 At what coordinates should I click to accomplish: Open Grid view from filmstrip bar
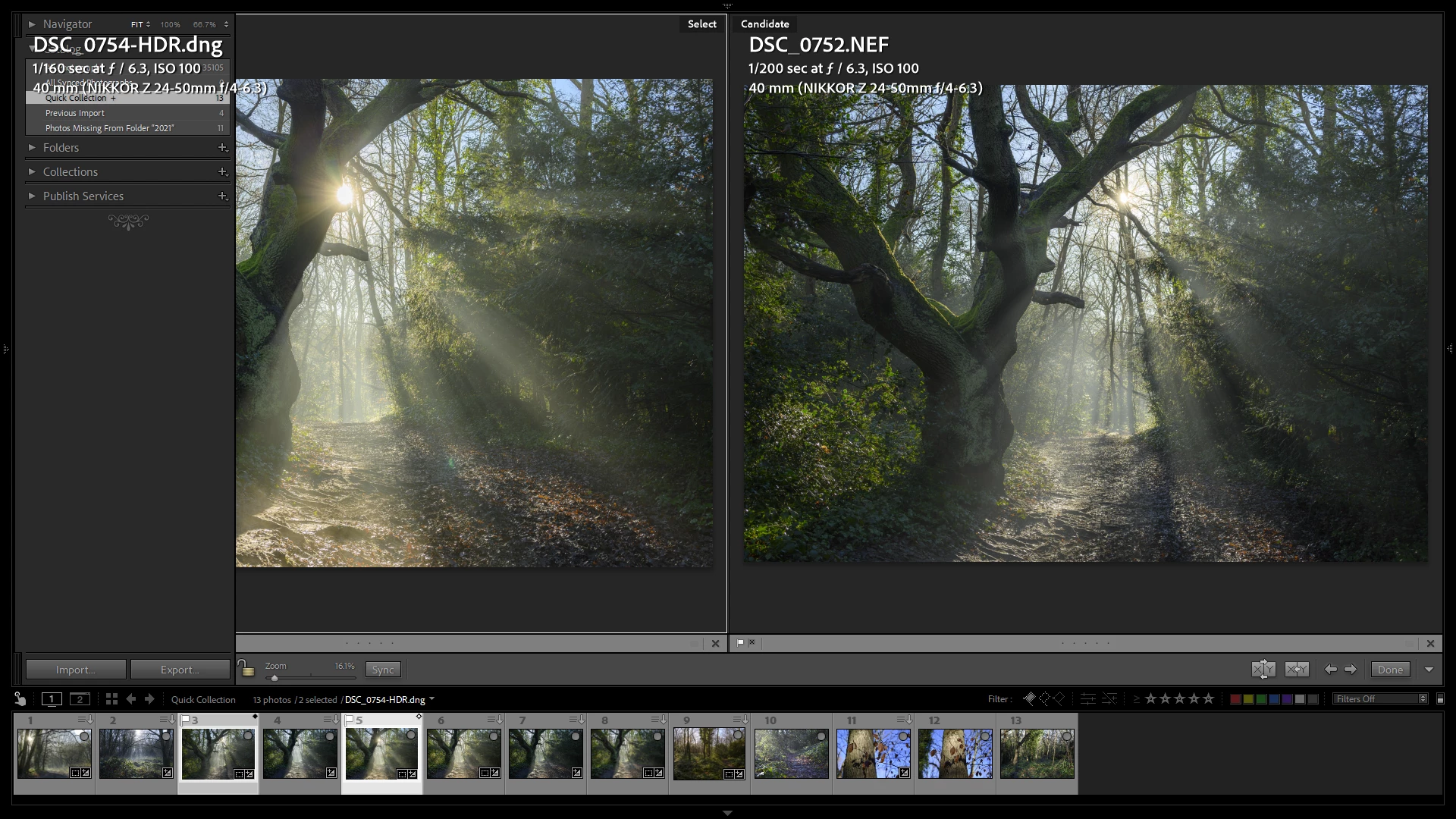click(x=111, y=699)
